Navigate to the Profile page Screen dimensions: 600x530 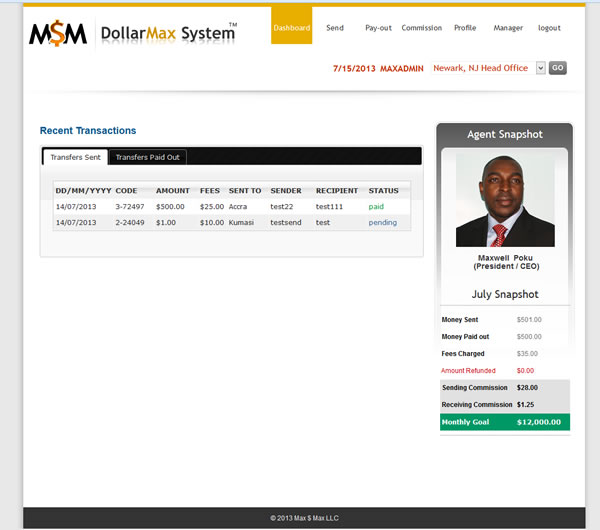pos(465,28)
